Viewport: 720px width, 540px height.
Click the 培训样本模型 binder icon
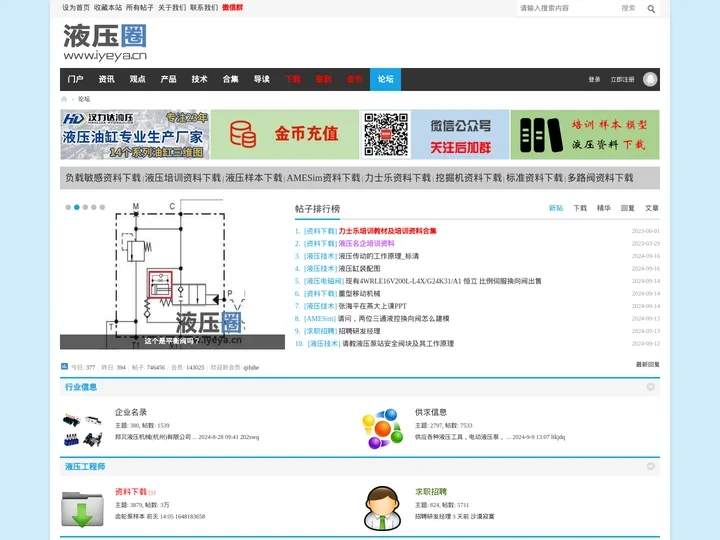[x=540, y=135]
